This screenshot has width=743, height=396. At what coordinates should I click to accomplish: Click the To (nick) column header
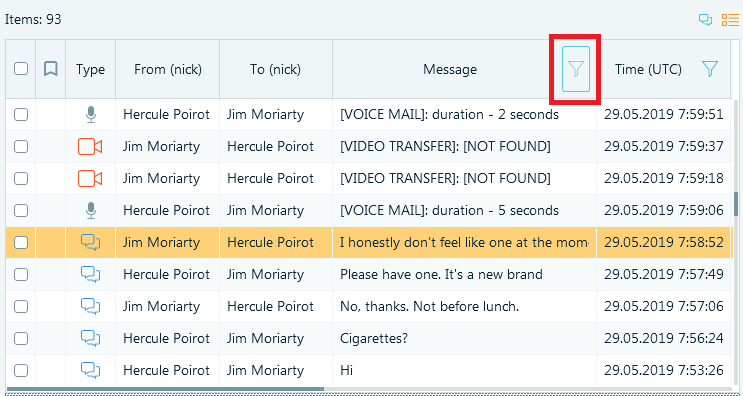pos(276,70)
